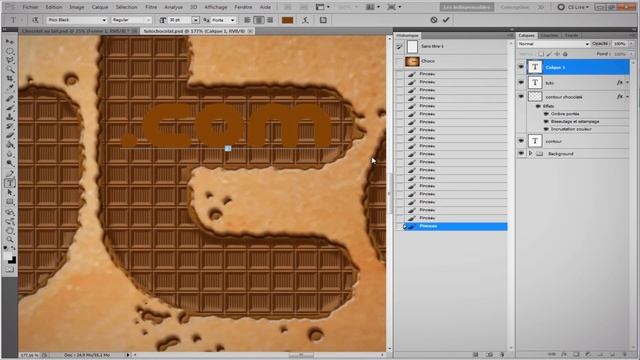Screen dimensions: 640x360
Task: Open the Warp Text dialog
Action: click(305, 20)
